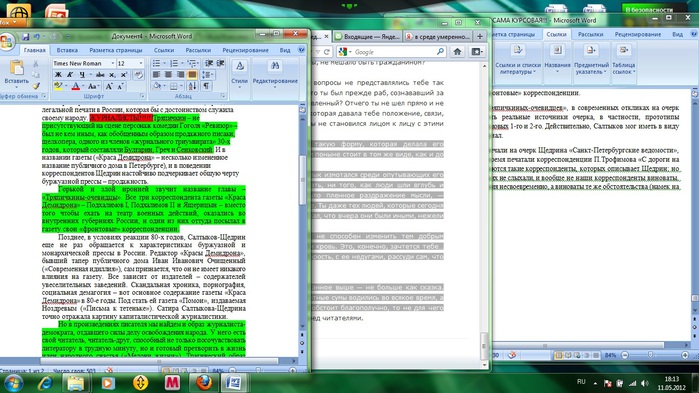Screen dimensions: 699x393
Task: Click the Undo arrow in Документ4 title bar
Action: point(37,37)
